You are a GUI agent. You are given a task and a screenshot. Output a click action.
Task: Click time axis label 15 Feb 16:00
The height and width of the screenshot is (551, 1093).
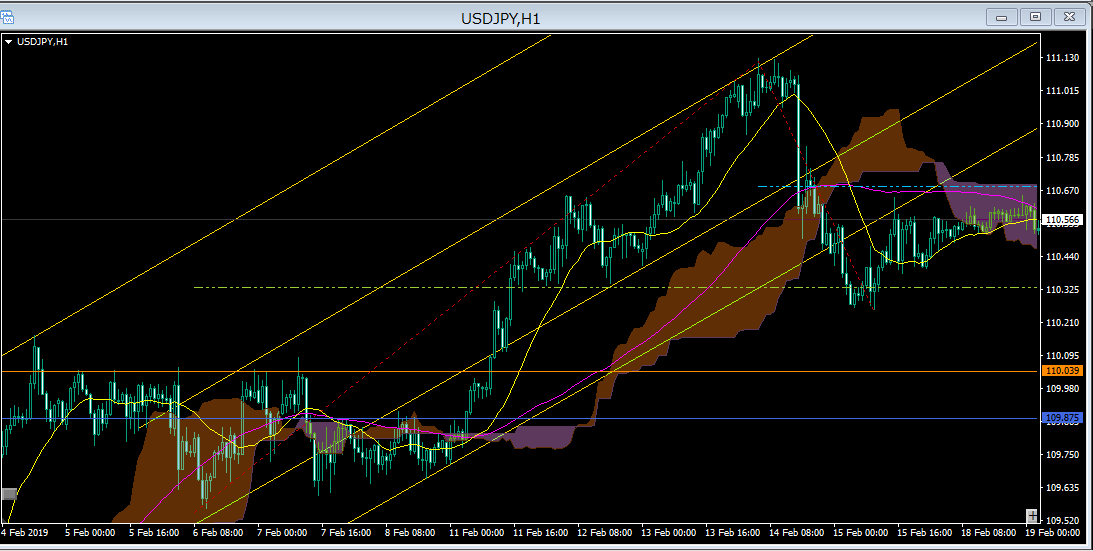coord(924,533)
